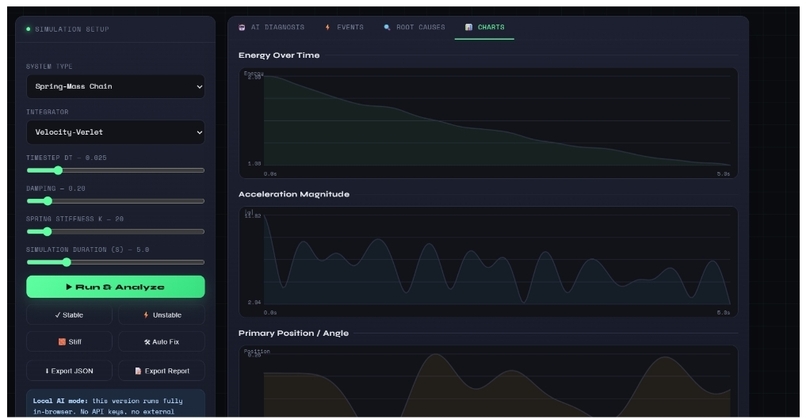The image size is (806, 419).
Task: Click the lightning icon on Unstable button
Action: tap(146, 315)
